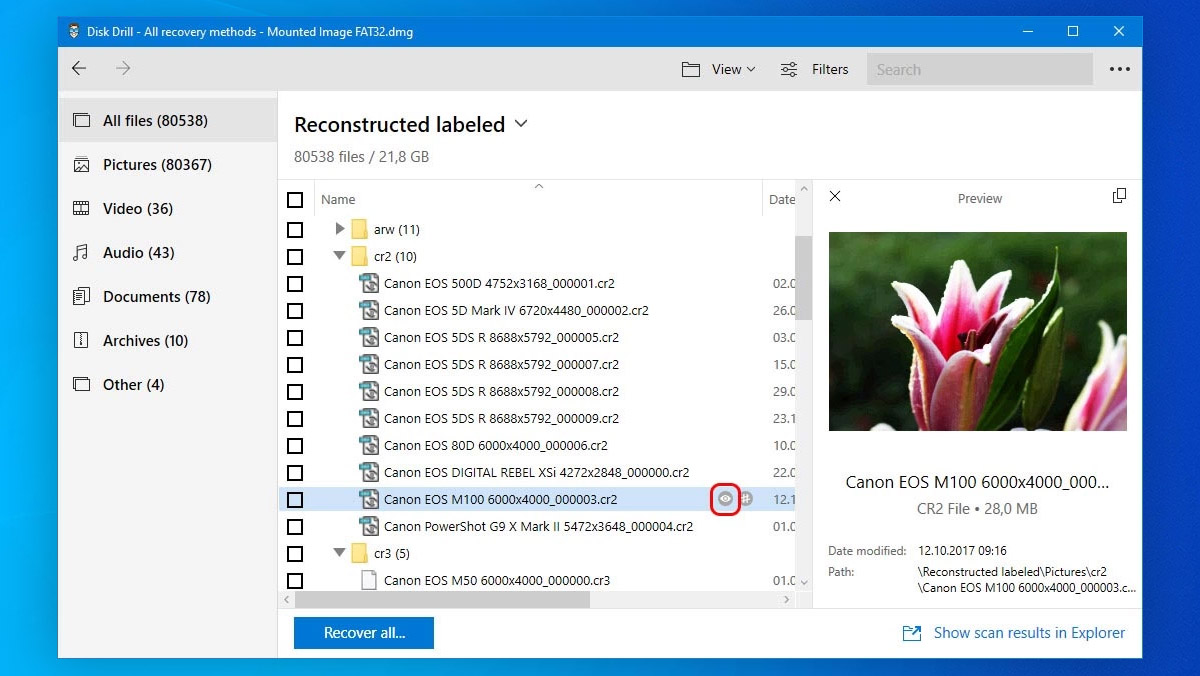Click the cr2 folder icon
This screenshot has width=1200, height=676.
click(360, 257)
